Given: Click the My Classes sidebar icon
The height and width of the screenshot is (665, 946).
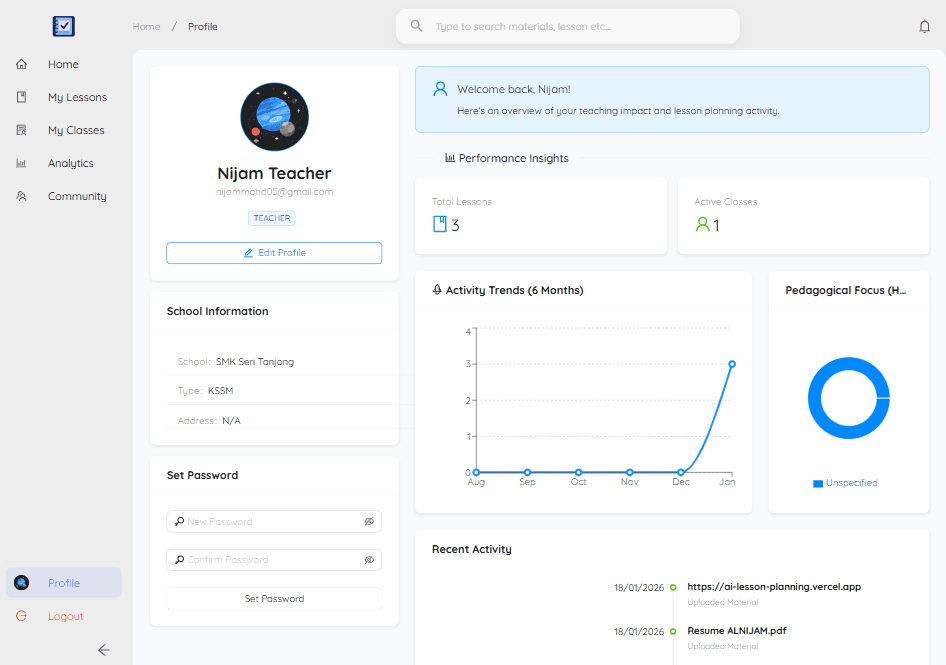Looking at the screenshot, I should 21,130.
